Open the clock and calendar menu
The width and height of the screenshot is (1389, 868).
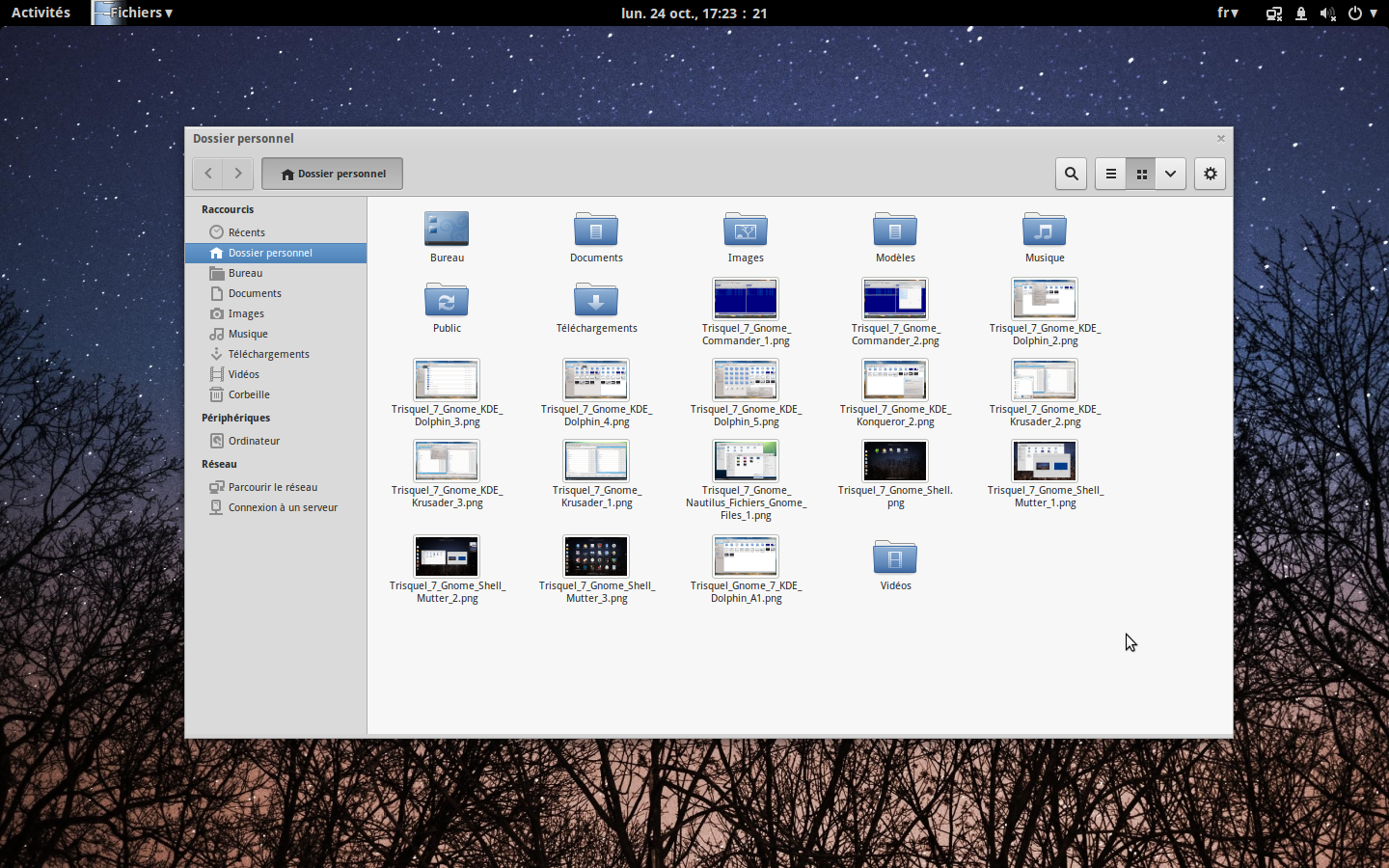(694, 14)
